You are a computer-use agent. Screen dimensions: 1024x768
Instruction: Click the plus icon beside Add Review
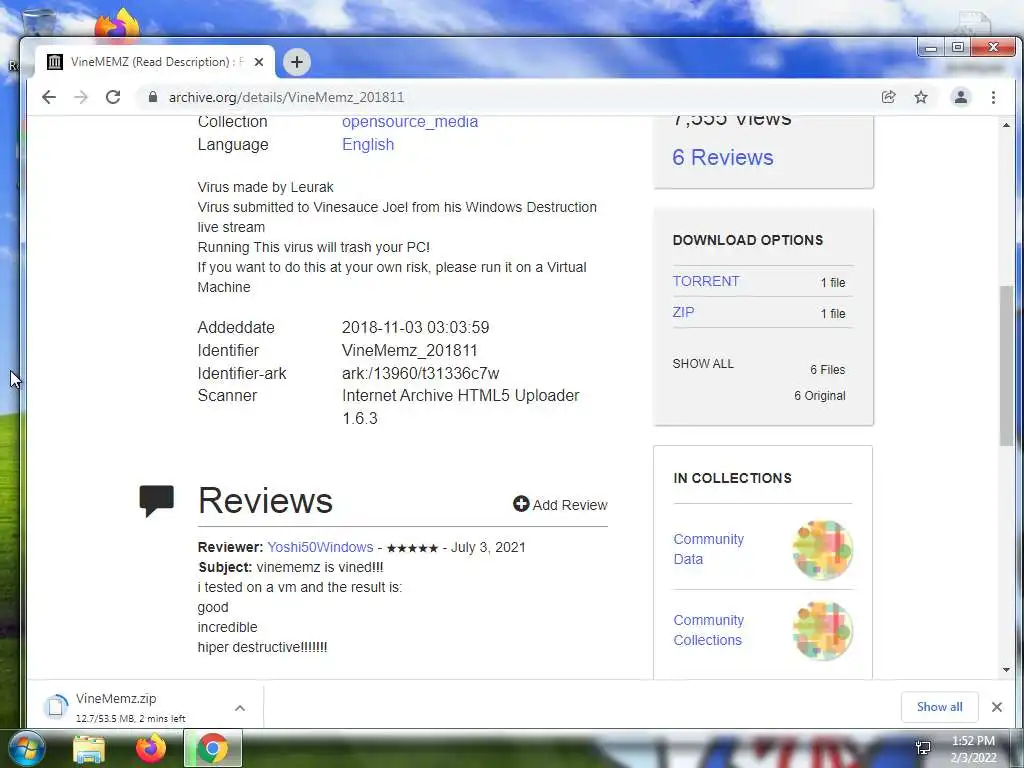pos(520,504)
